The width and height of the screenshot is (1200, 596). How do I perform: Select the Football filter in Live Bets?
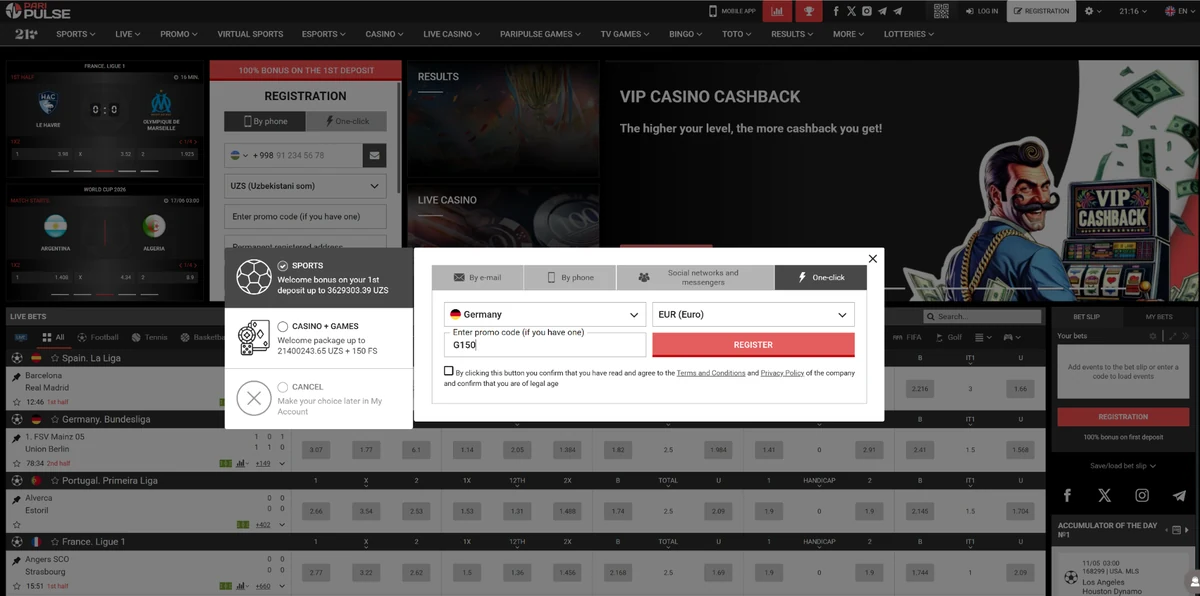(97, 337)
